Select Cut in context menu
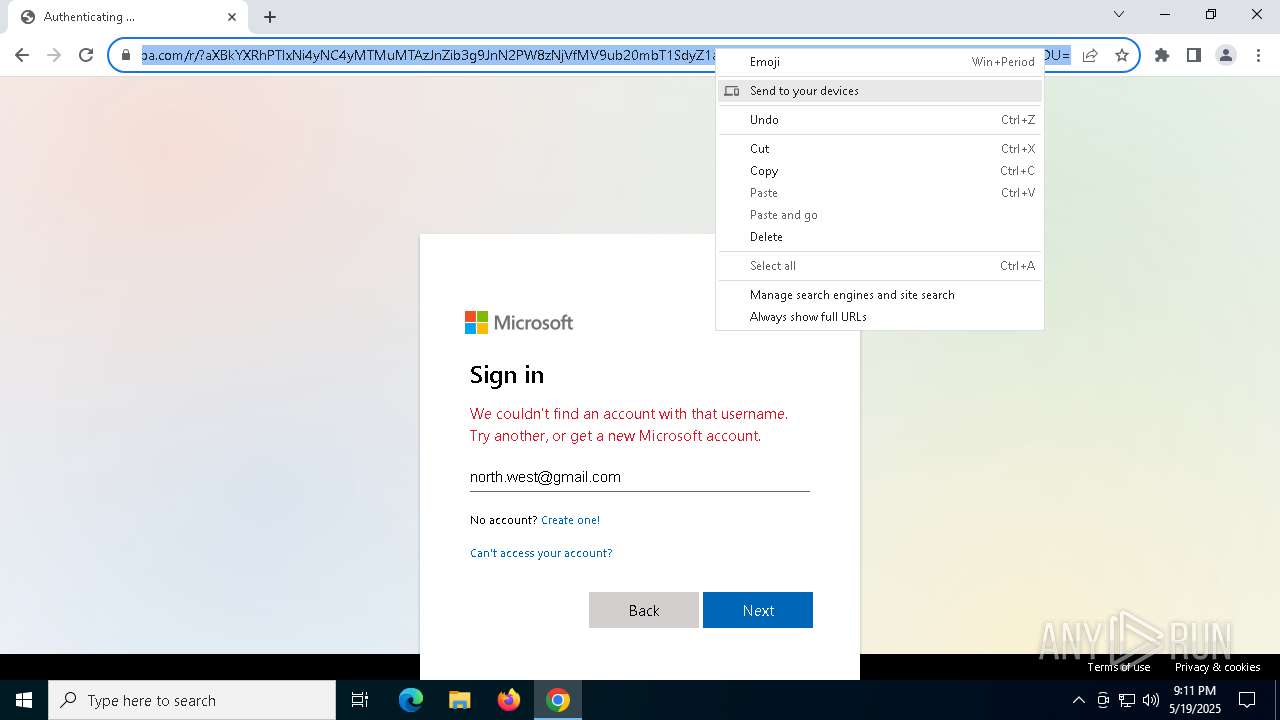Screen dimensions: 1280x720 point(880,149)
